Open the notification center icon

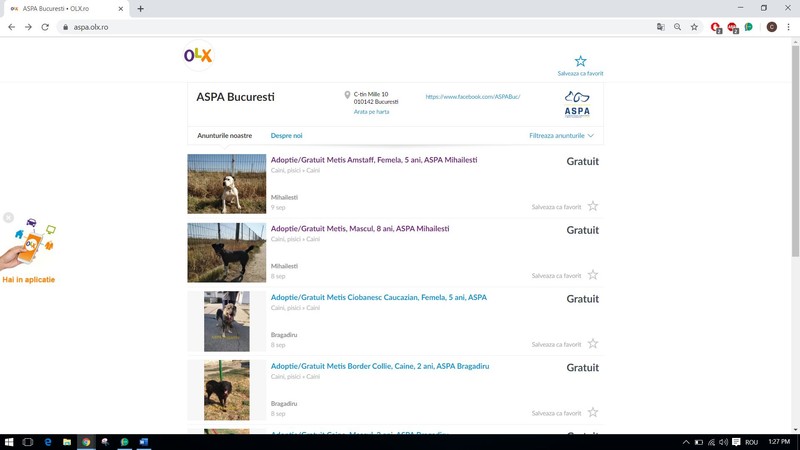tap(736, 442)
